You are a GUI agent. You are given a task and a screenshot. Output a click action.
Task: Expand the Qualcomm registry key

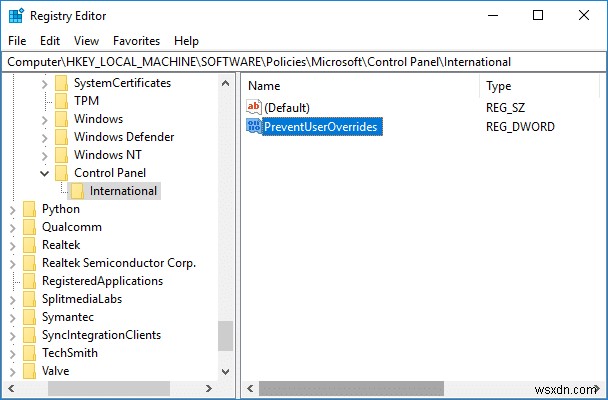point(12,227)
